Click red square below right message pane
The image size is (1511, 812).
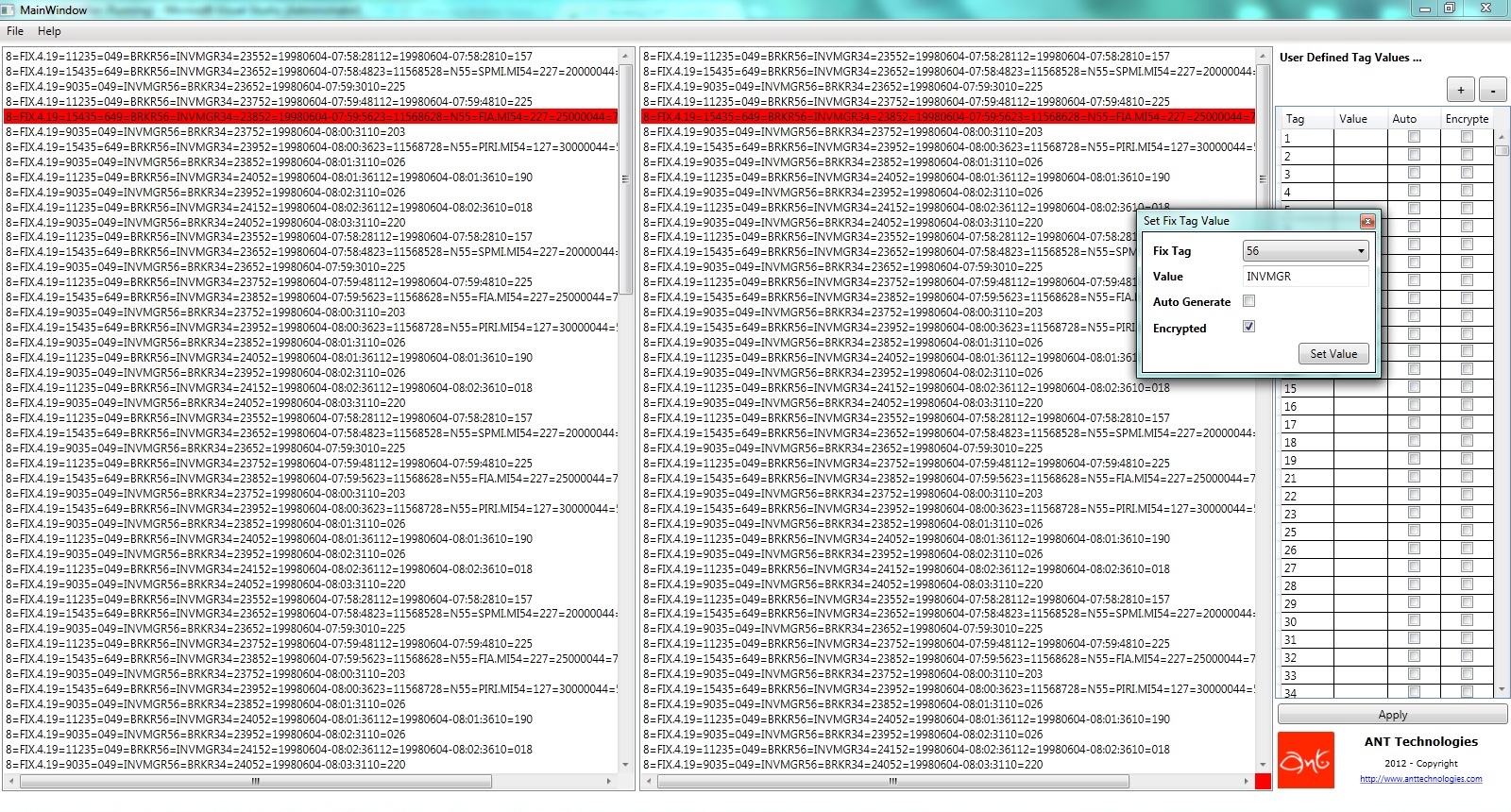pos(1263,782)
